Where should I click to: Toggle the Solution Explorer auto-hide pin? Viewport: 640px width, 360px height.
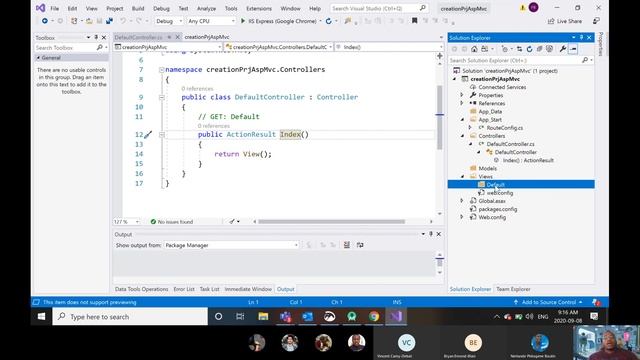coord(581,38)
